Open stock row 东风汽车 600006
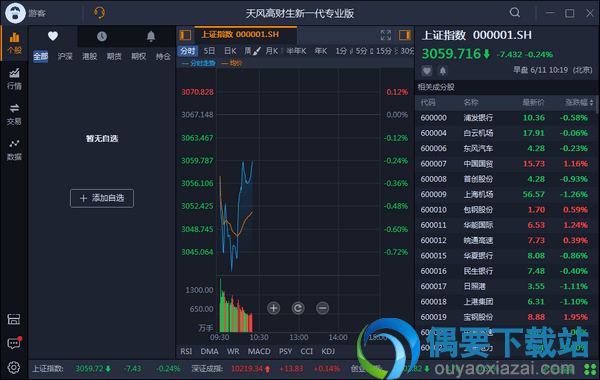600x380 pixels. point(505,148)
